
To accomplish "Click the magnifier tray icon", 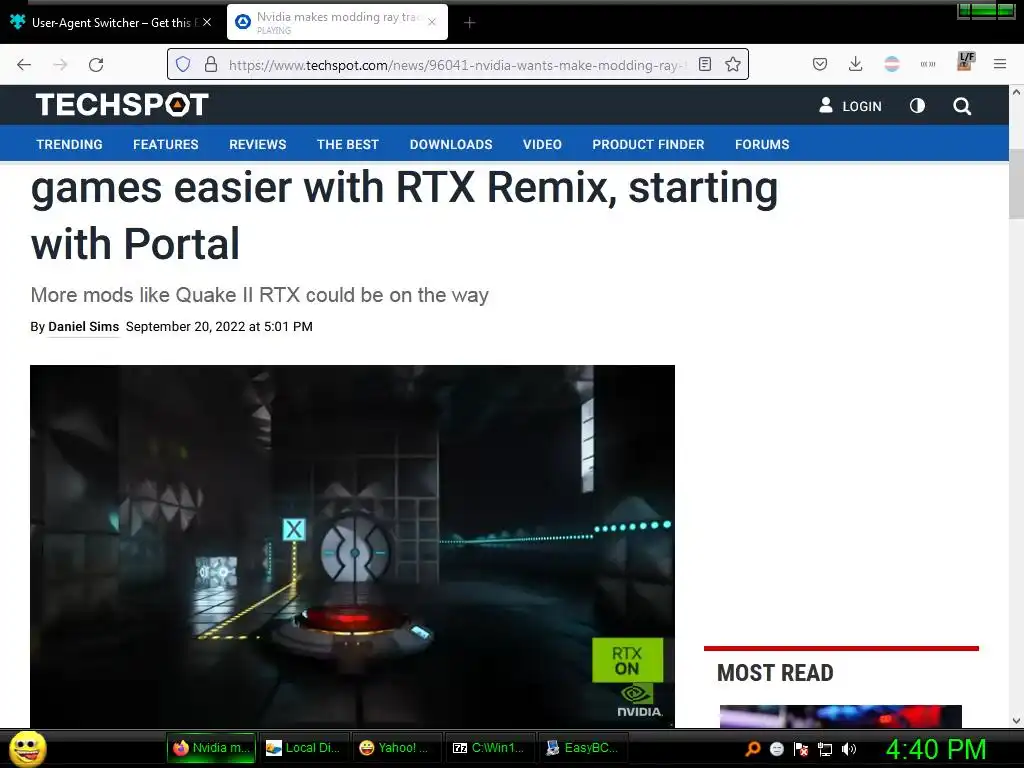I will 753,749.
